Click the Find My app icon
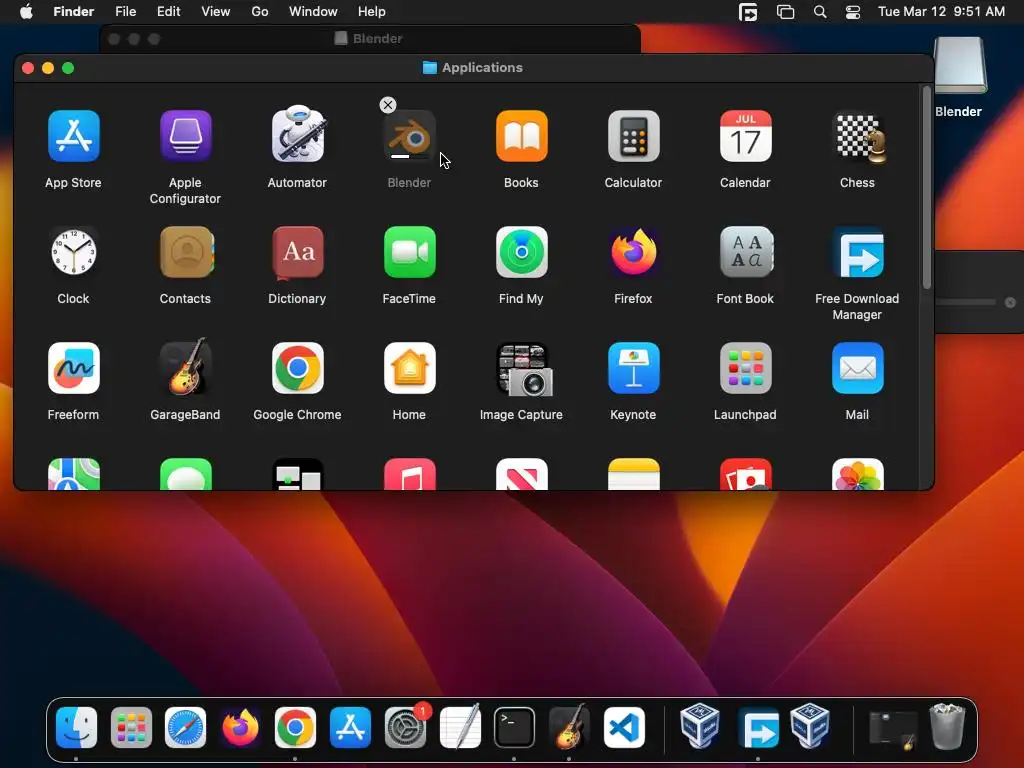Viewport: 1024px width, 768px height. [521, 252]
